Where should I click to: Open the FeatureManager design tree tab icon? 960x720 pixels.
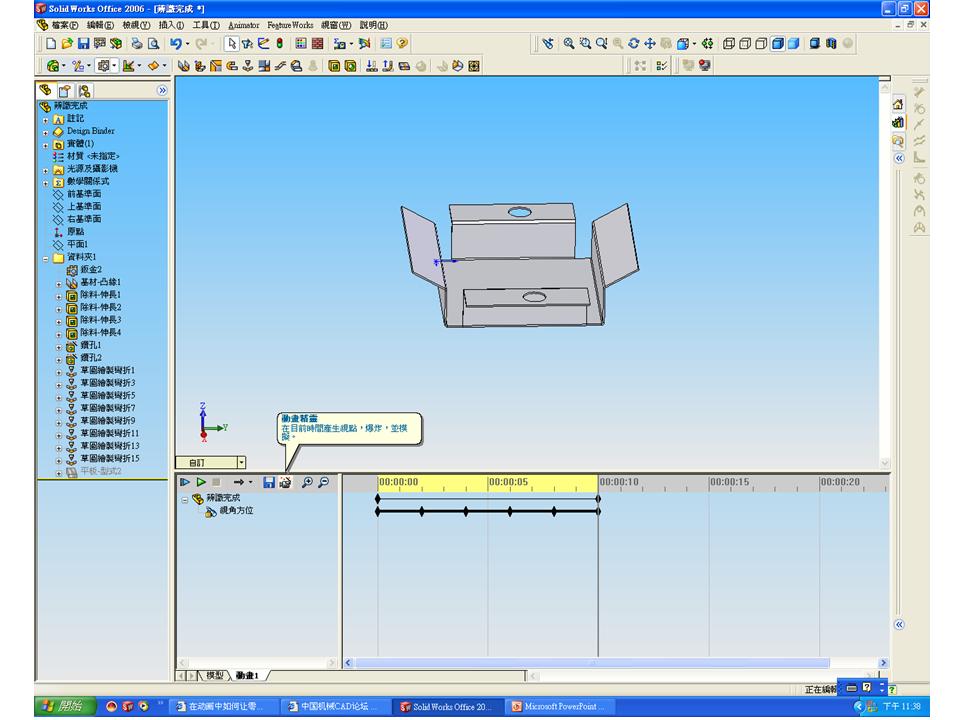point(45,91)
